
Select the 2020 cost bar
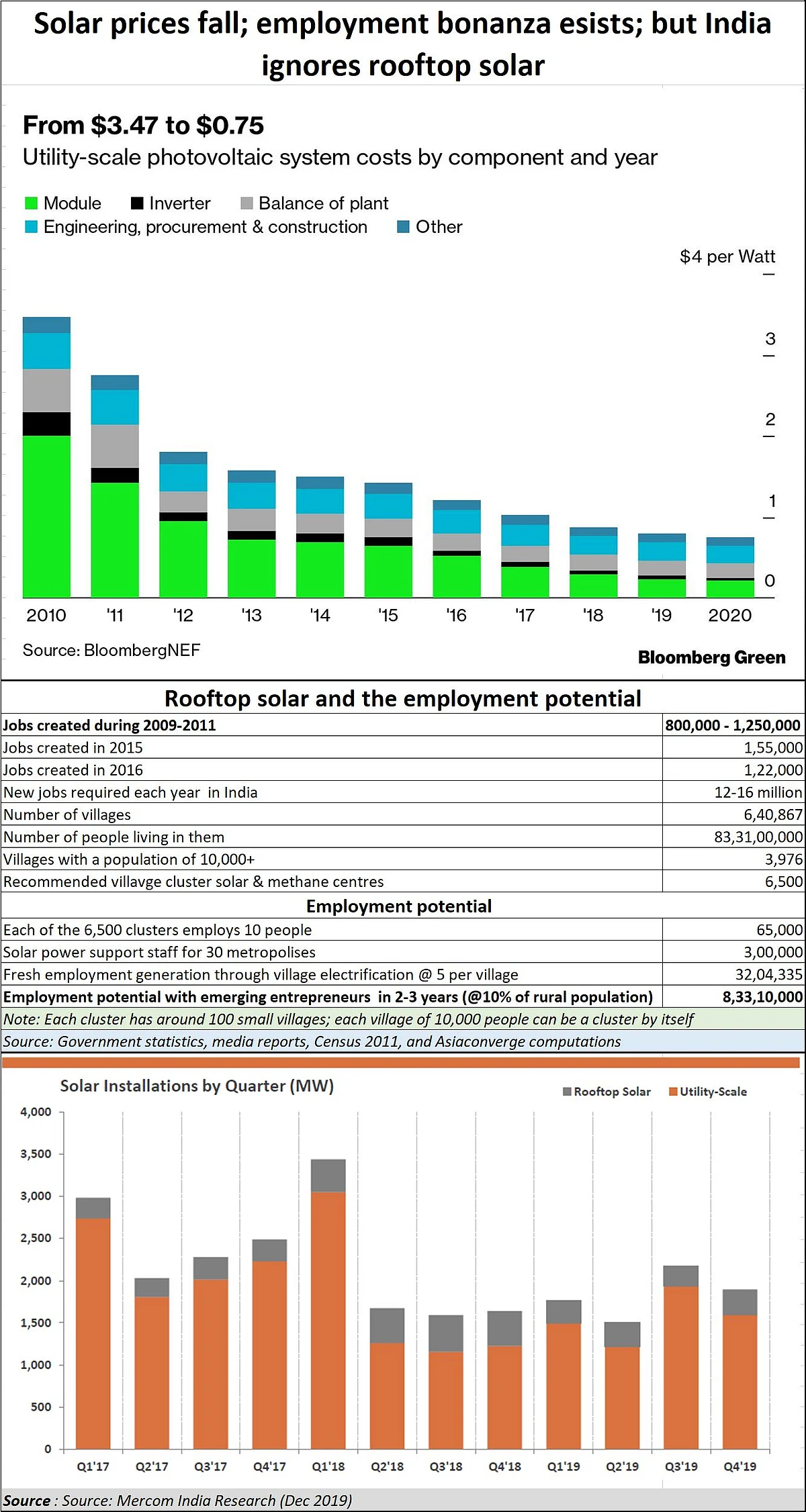730,567
